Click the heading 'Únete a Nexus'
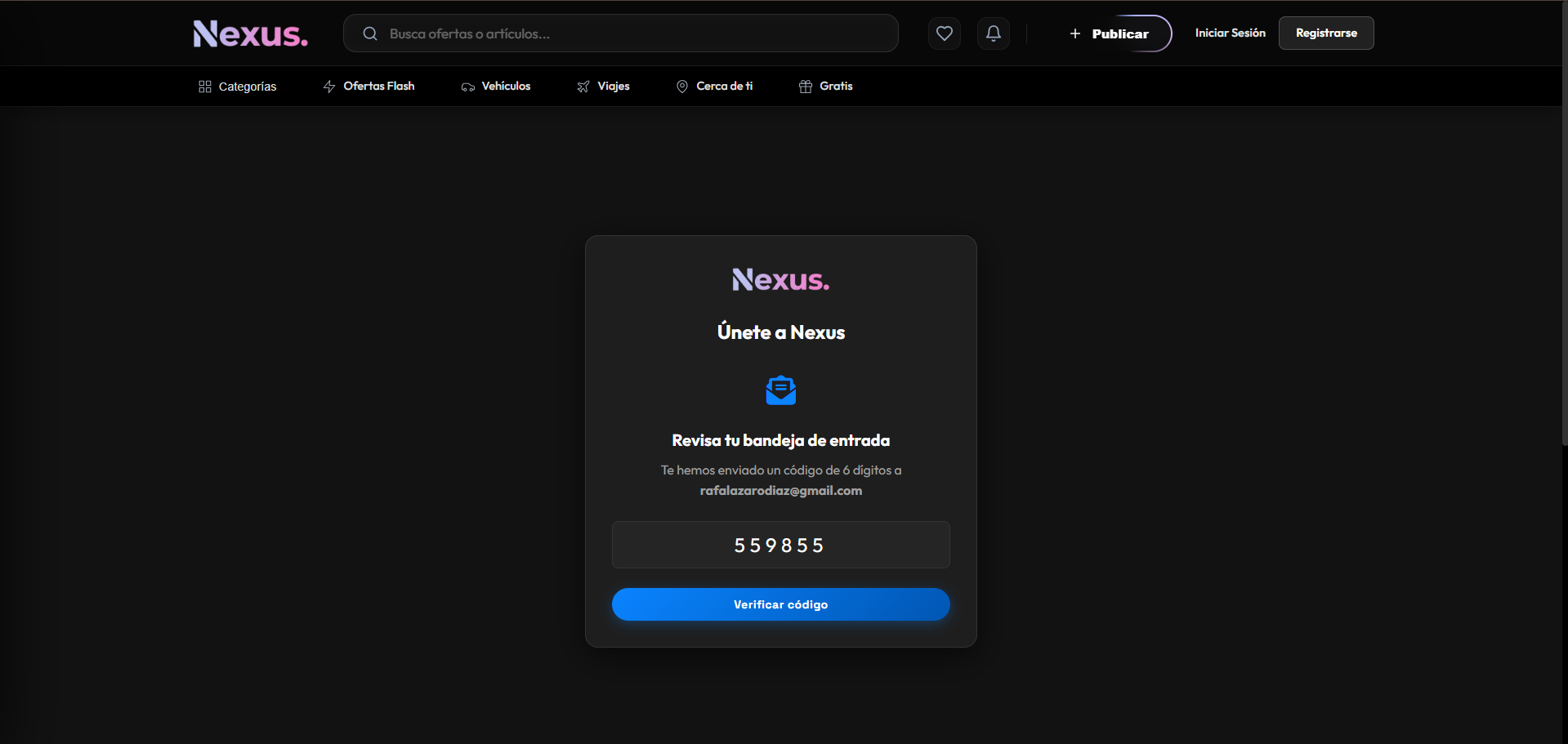Viewport: 1568px width, 744px height. 781,332
